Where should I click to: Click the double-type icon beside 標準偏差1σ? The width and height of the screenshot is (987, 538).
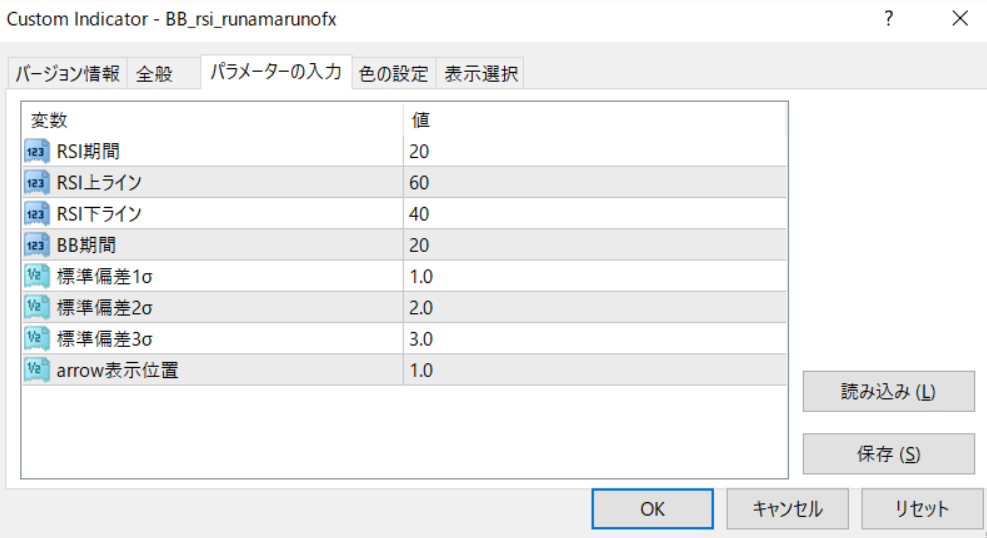pyautogui.click(x=37, y=277)
